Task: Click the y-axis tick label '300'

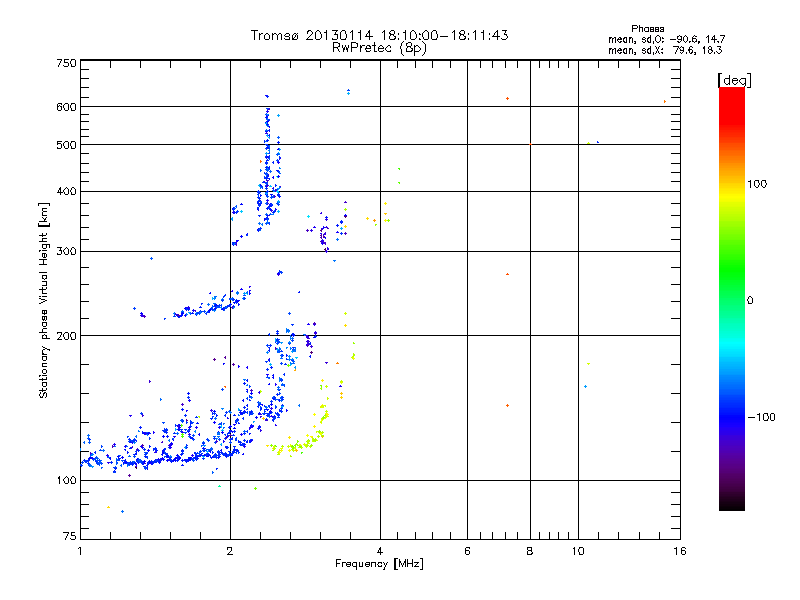Action: (66, 251)
